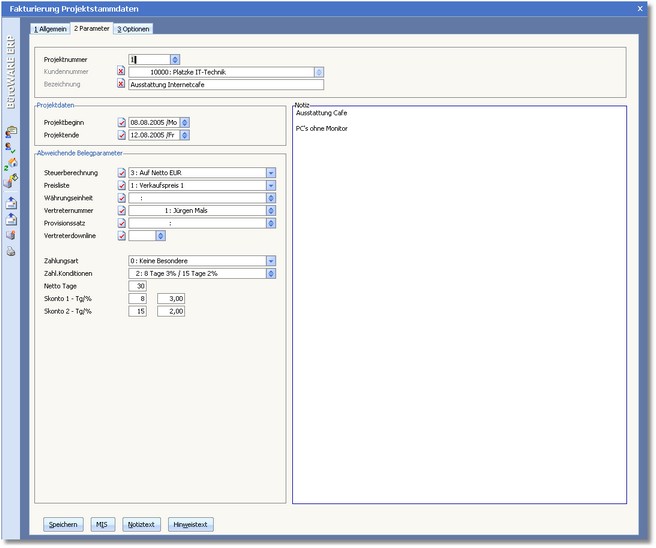Click the person with green checkmark icon
The height and width of the screenshot is (548, 656).
point(11,147)
